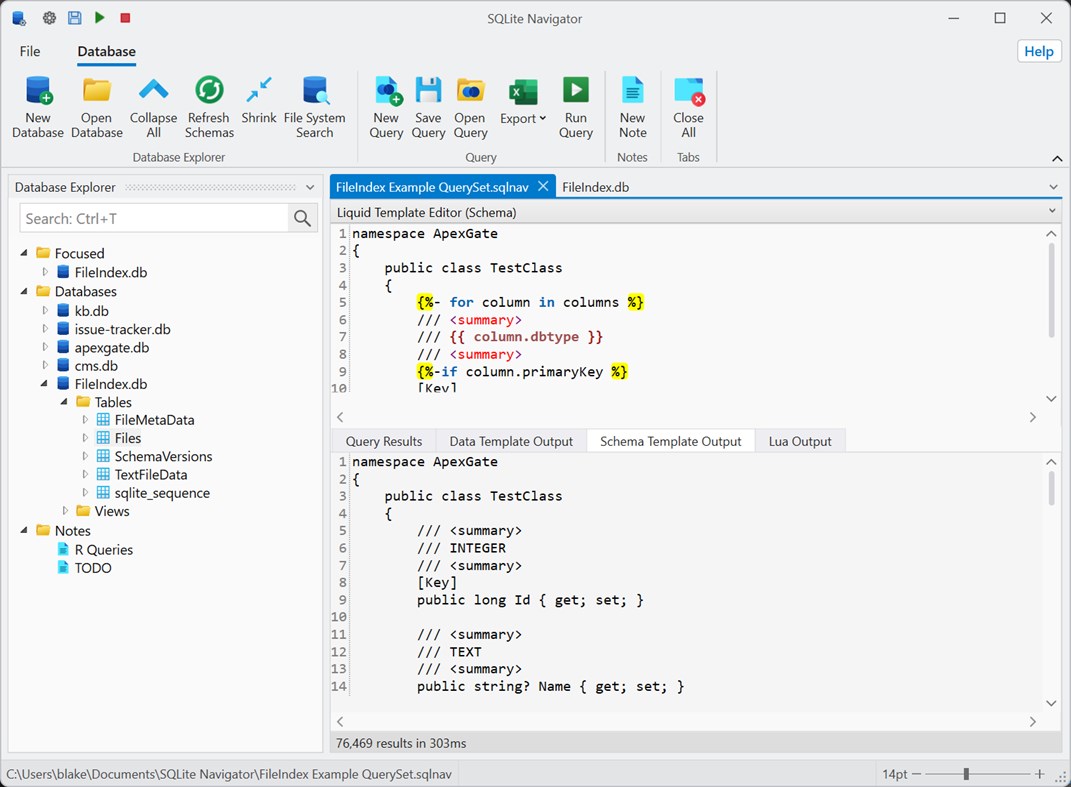This screenshot has width=1071, height=787.
Task: Collapse the Focused folder node
Action: [x=24, y=253]
